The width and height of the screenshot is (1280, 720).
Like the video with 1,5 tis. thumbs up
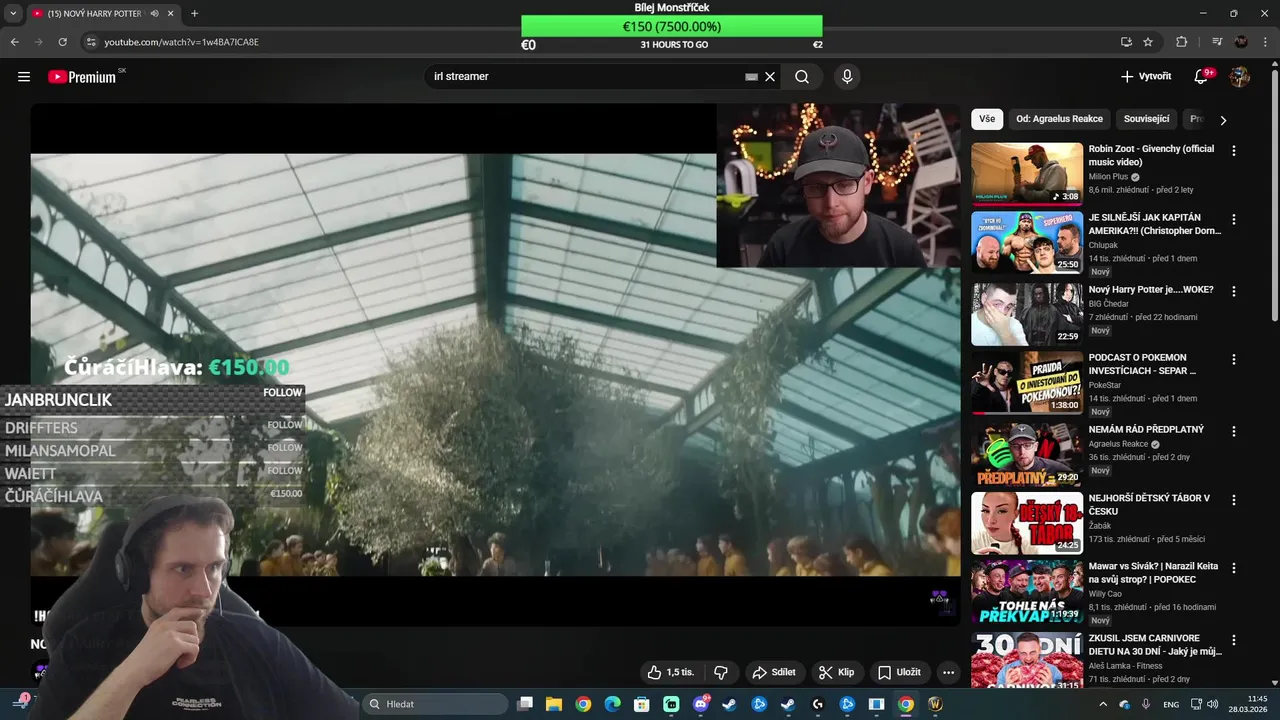coord(671,672)
